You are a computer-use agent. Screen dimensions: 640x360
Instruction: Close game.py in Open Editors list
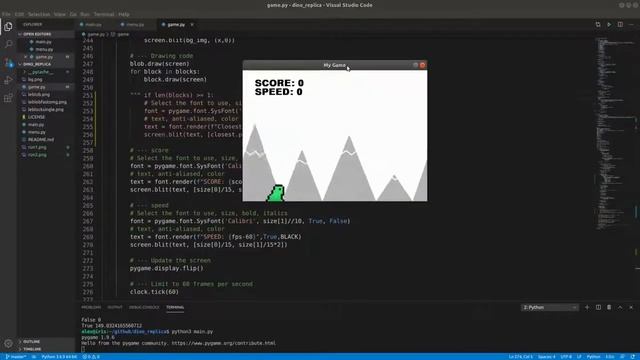[26, 57]
